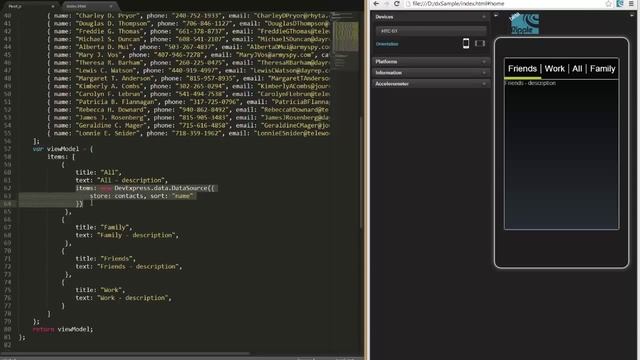Switch to the Friends tab in emulator

522,69
